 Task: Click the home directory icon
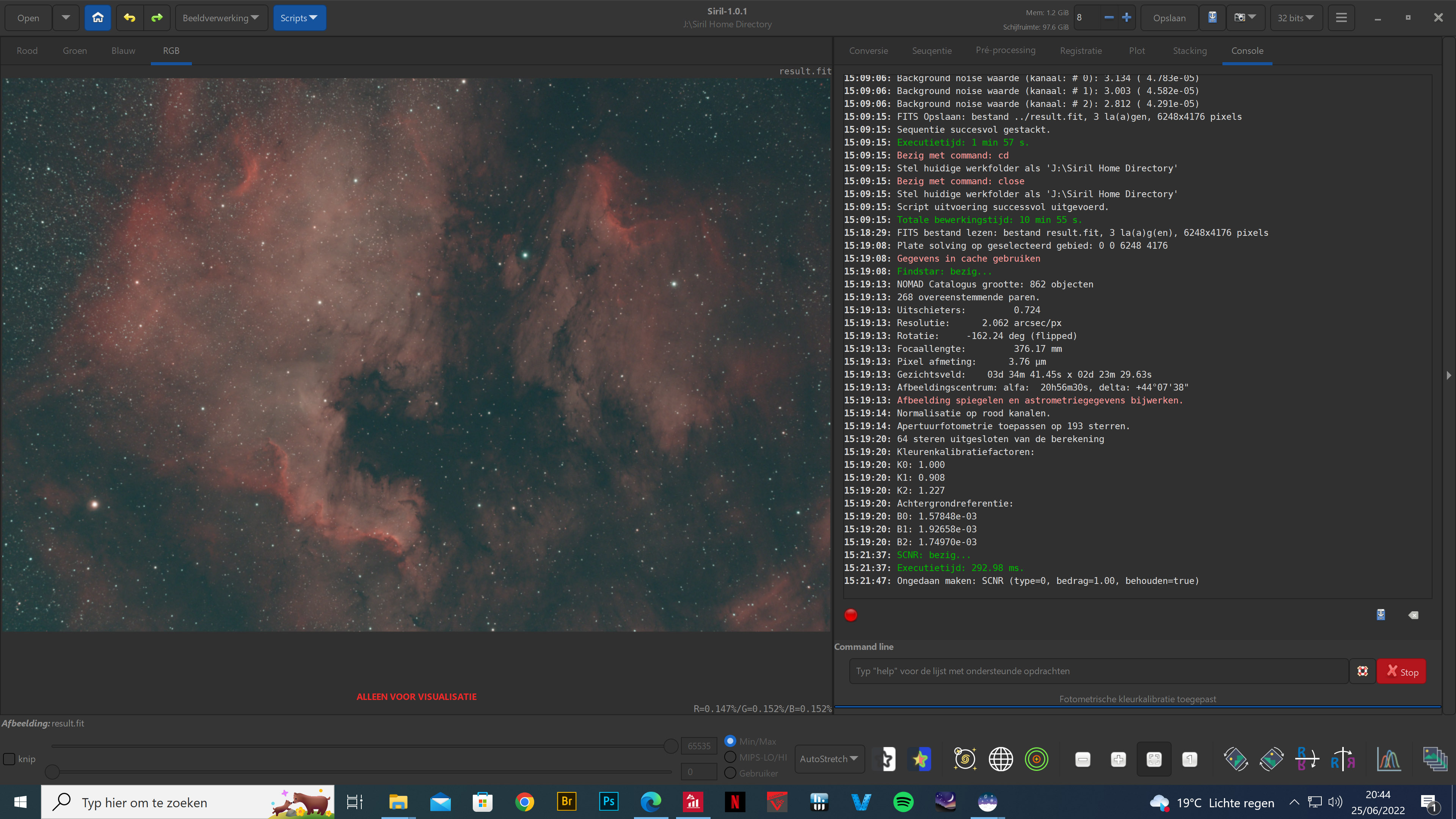pyautogui.click(x=98, y=17)
